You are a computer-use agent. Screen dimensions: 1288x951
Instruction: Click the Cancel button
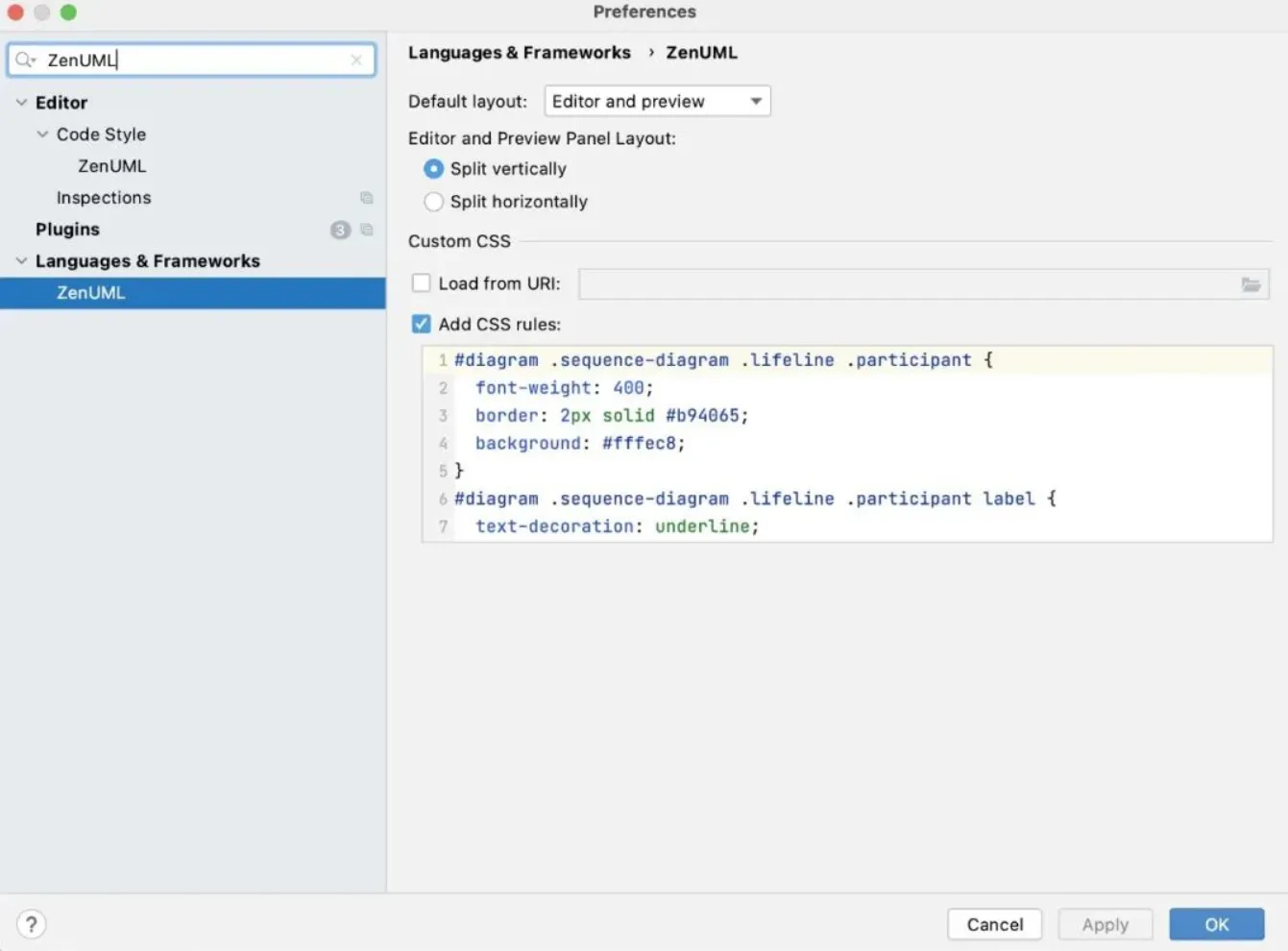(995, 924)
